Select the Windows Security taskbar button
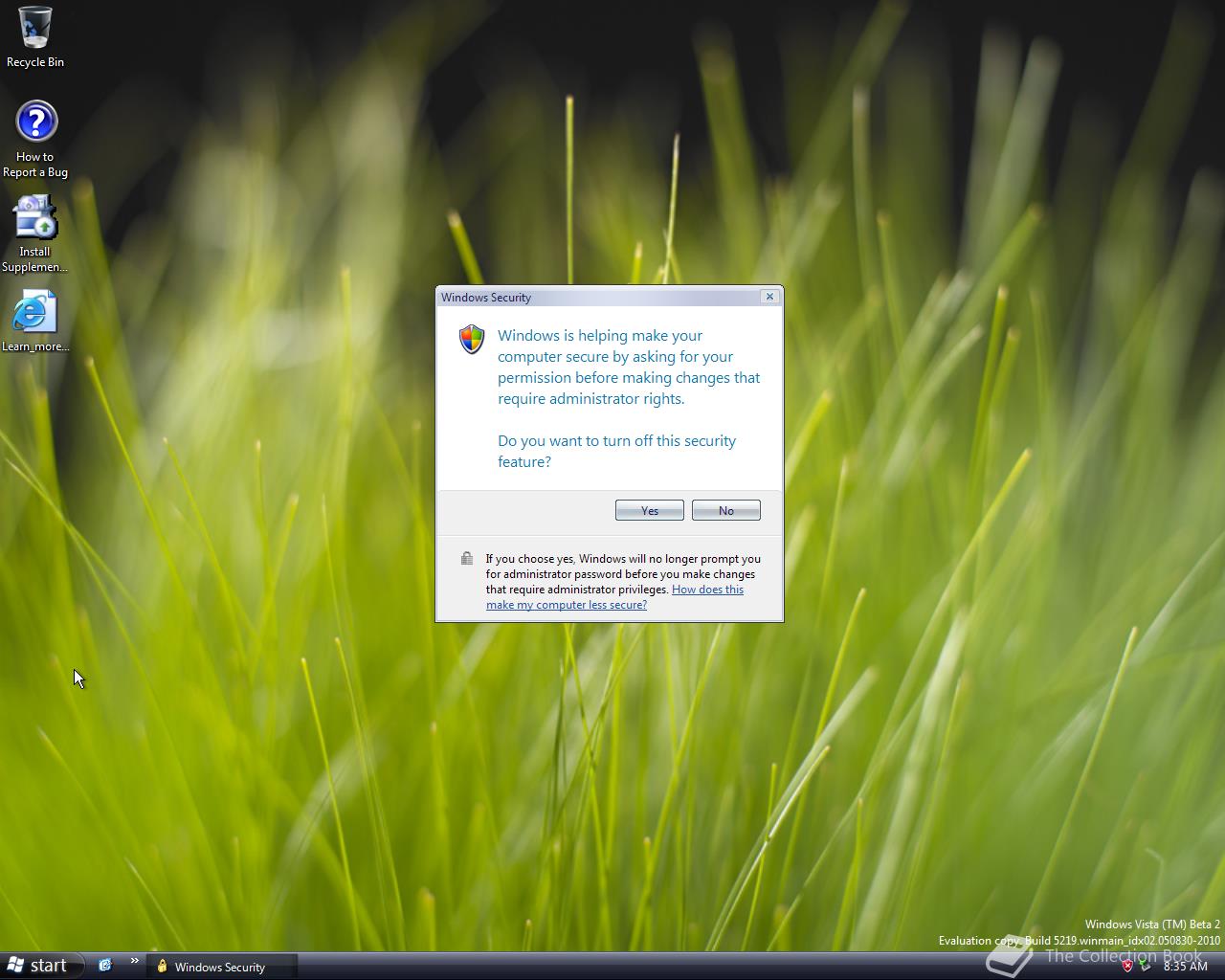 (222, 967)
